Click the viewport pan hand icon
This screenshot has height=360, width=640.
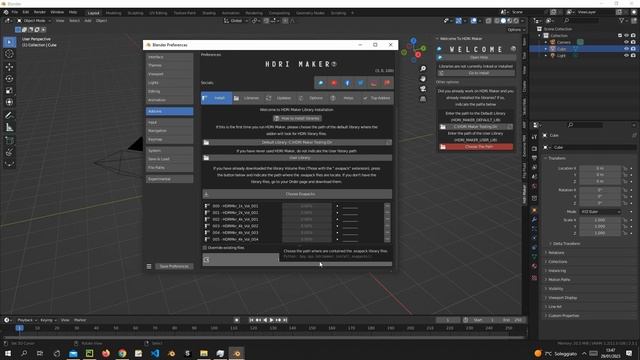tap(423, 78)
